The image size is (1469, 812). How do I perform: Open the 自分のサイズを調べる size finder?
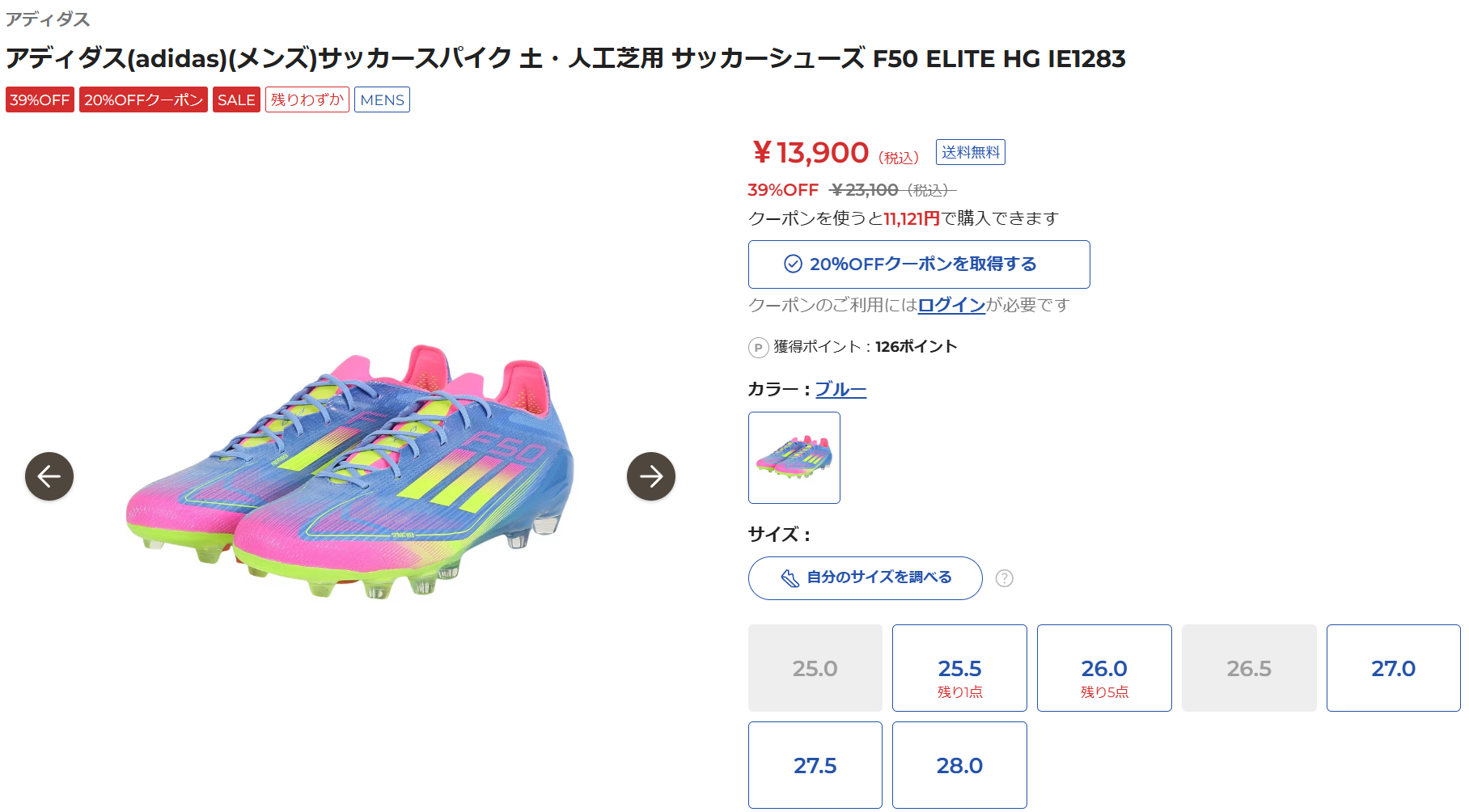(865, 578)
